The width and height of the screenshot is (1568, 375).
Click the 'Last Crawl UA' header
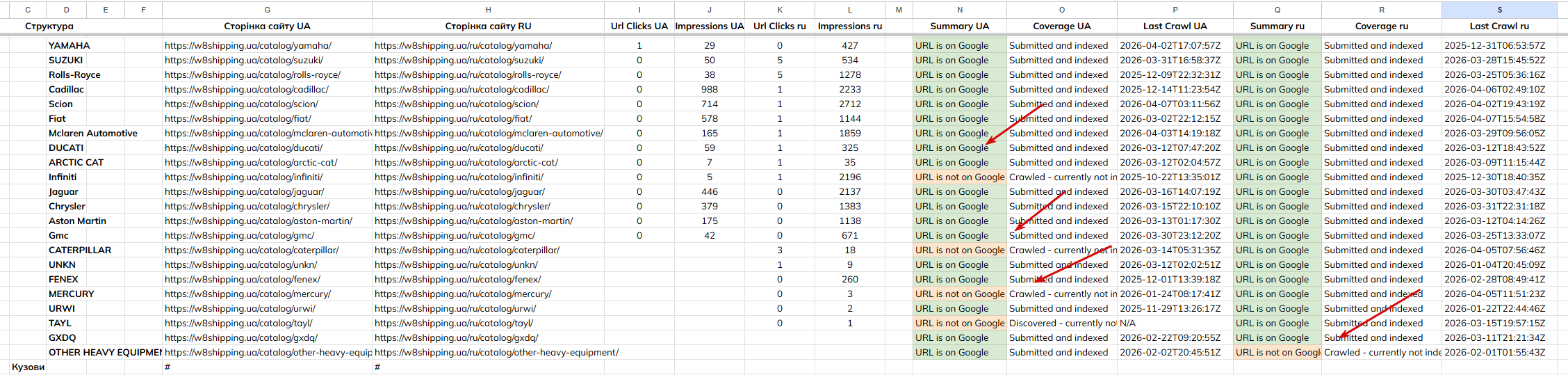tap(1175, 26)
